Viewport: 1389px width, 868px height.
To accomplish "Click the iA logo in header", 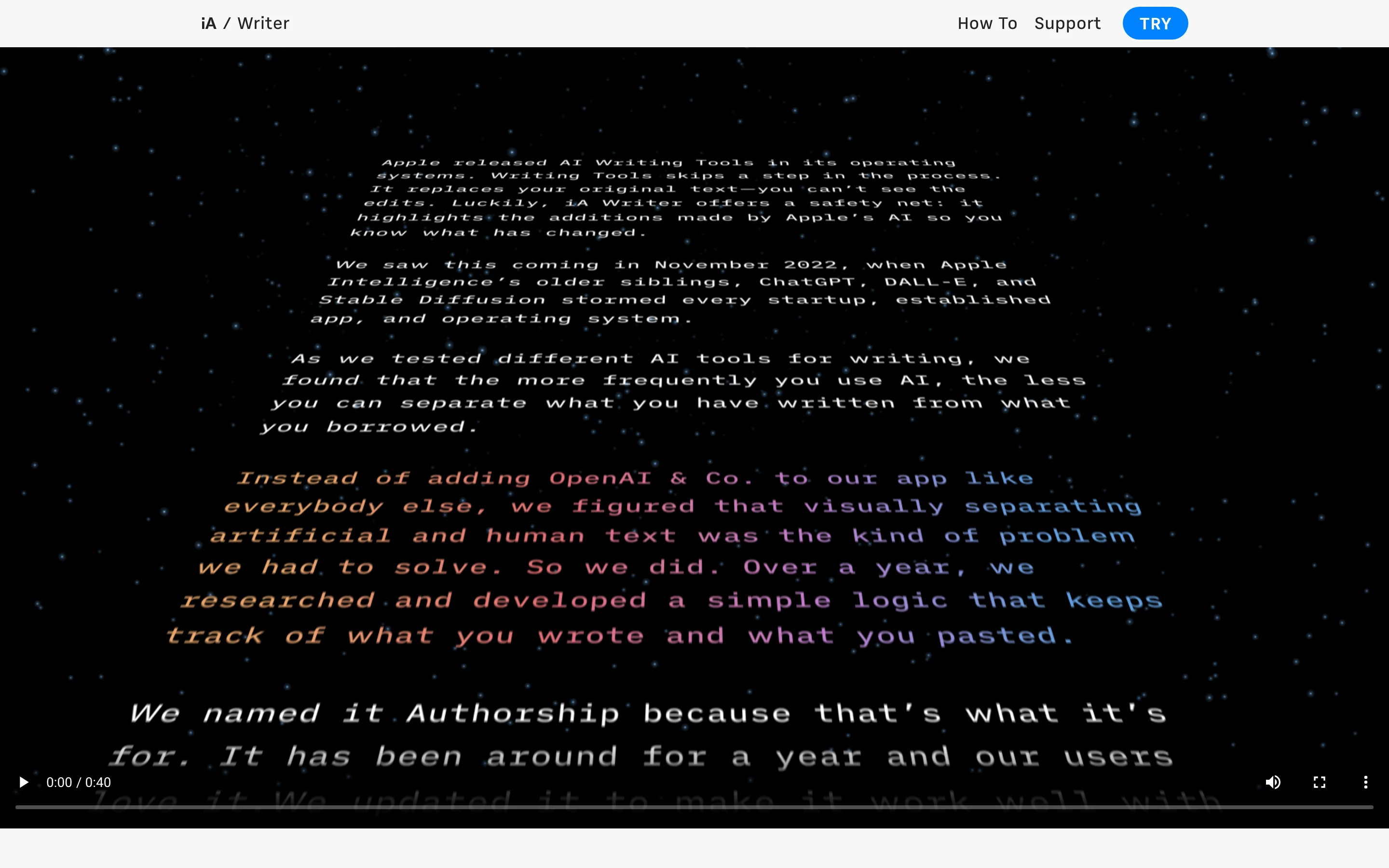I will 208,24.
